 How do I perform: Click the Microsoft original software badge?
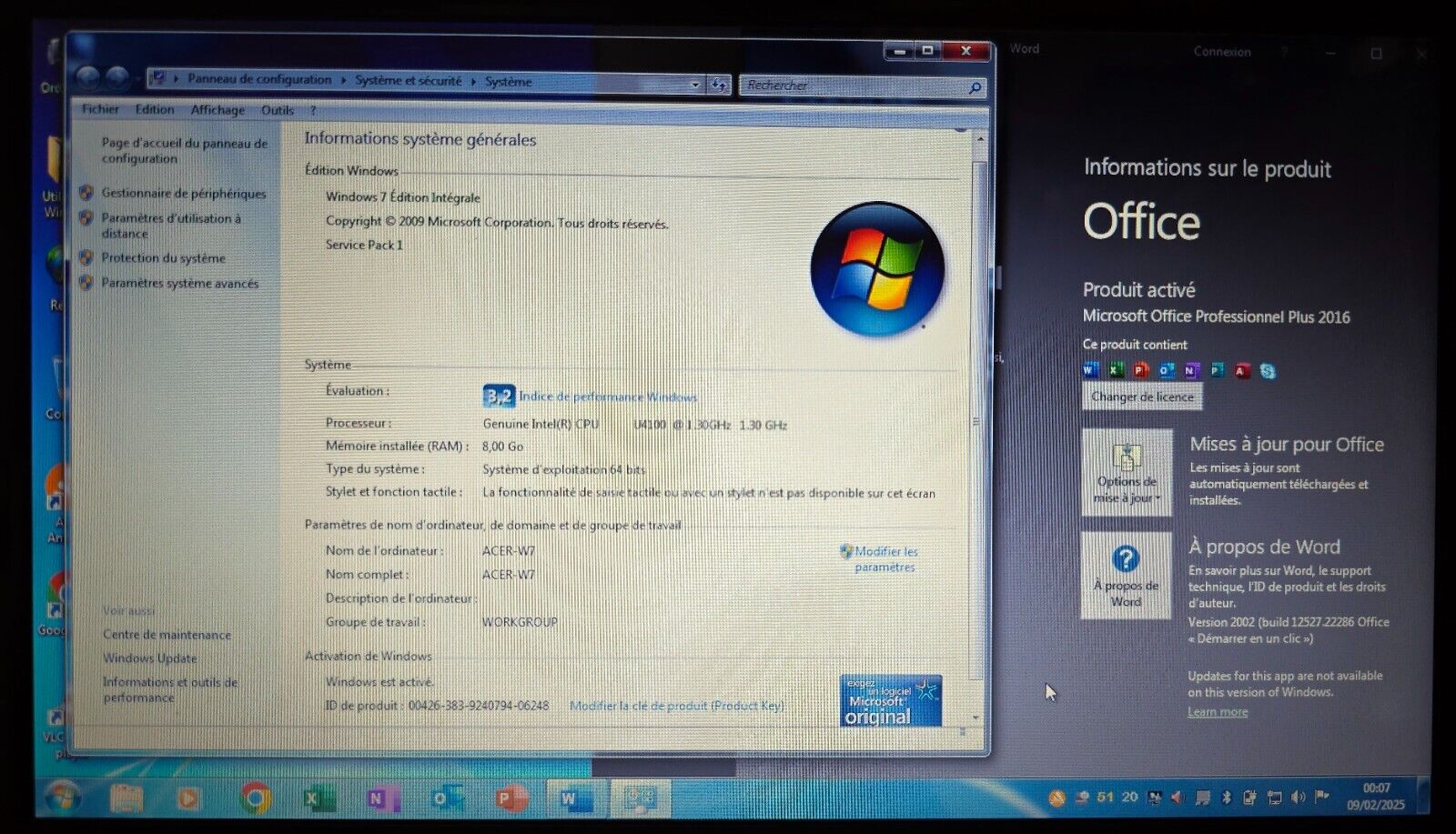891,700
